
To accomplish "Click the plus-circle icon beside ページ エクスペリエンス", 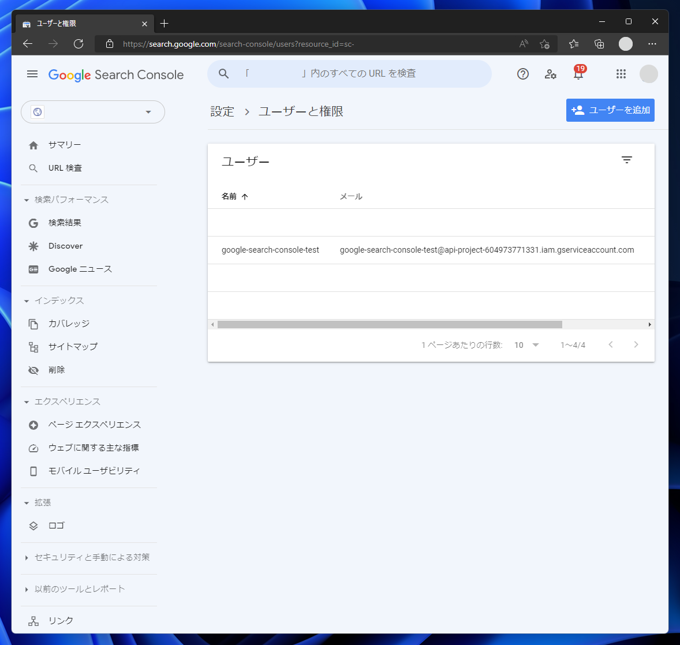I will [x=33, y=425].
